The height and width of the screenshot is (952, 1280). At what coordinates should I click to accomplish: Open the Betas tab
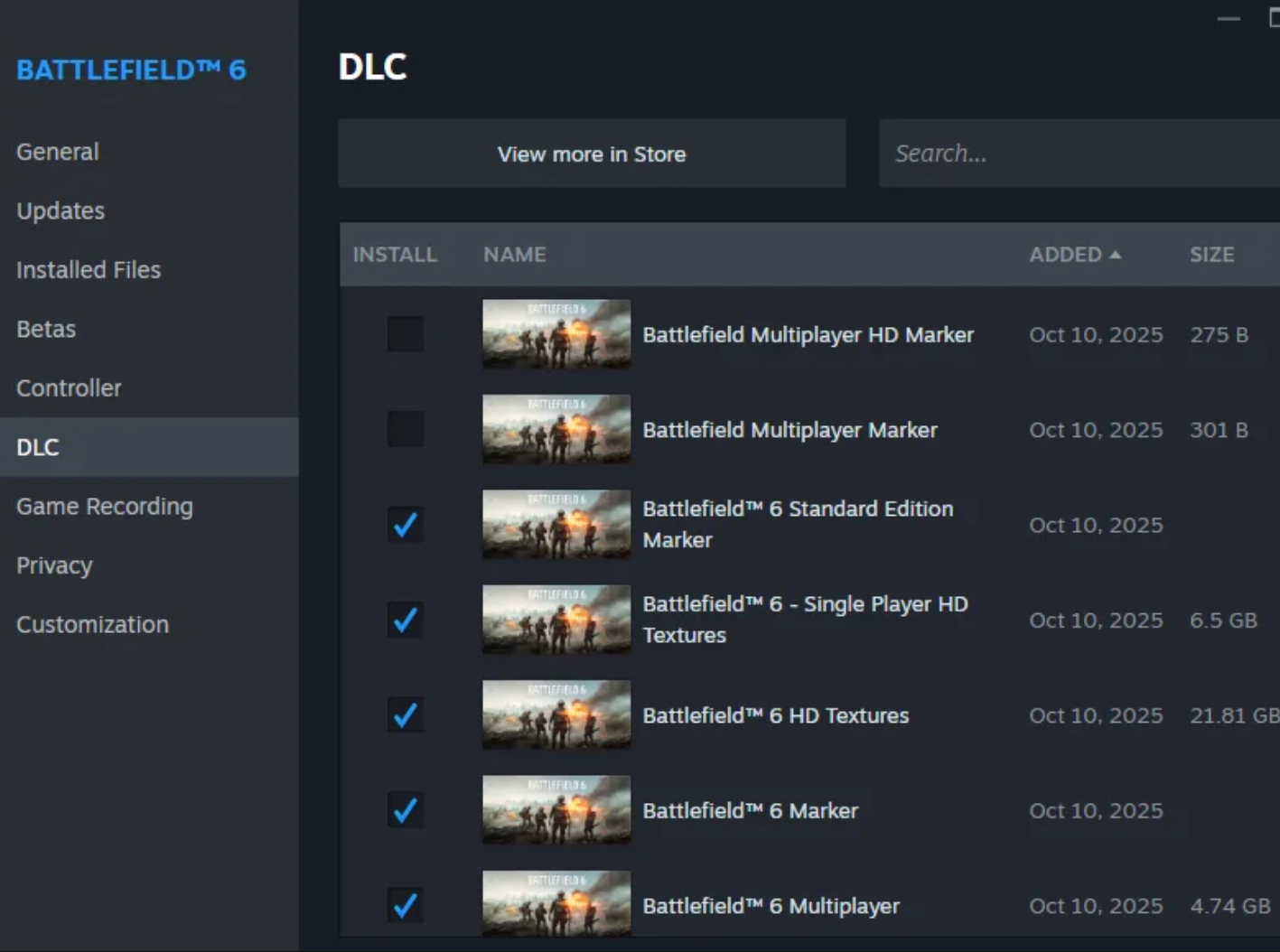coord(149,329)
